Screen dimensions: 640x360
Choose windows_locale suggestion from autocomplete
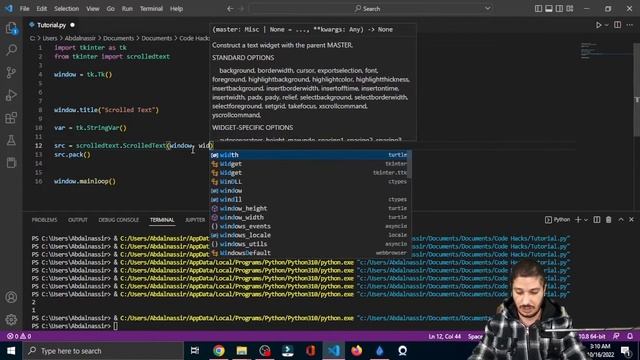(x=310, y=235)
